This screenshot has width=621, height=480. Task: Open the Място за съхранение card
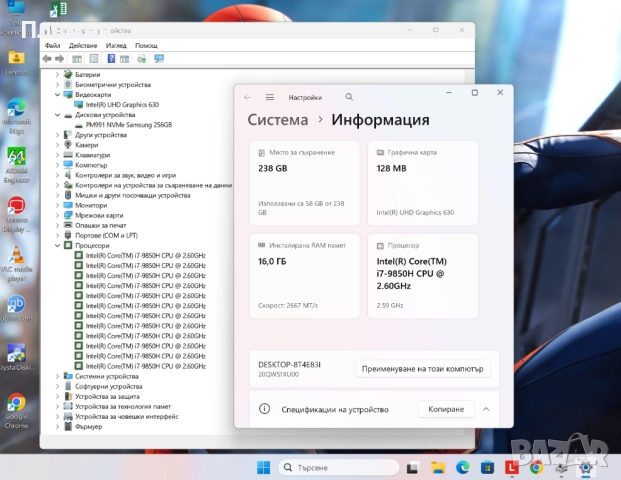point(305,183)
